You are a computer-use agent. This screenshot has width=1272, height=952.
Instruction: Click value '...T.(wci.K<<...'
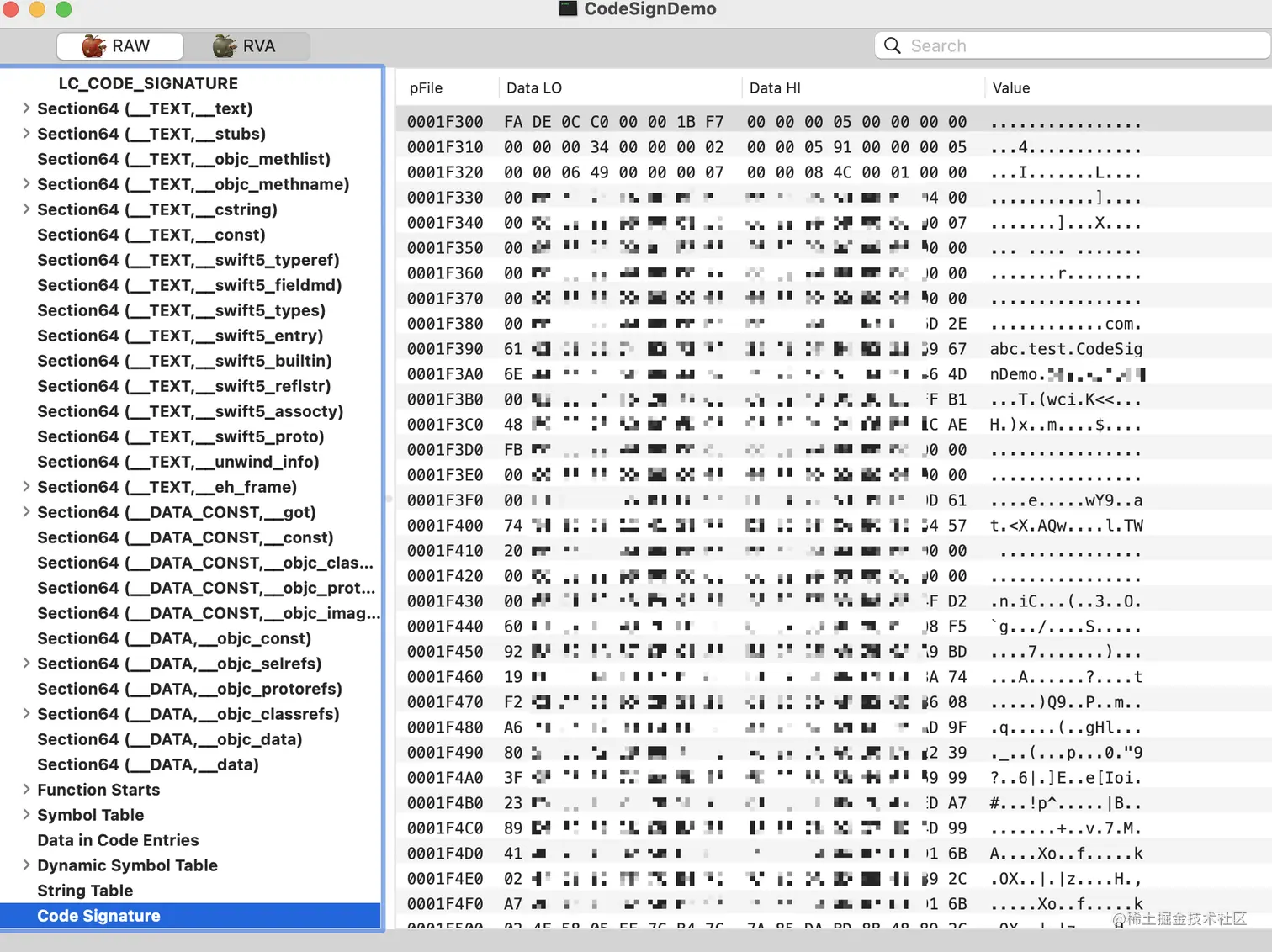pos(1066,399)
